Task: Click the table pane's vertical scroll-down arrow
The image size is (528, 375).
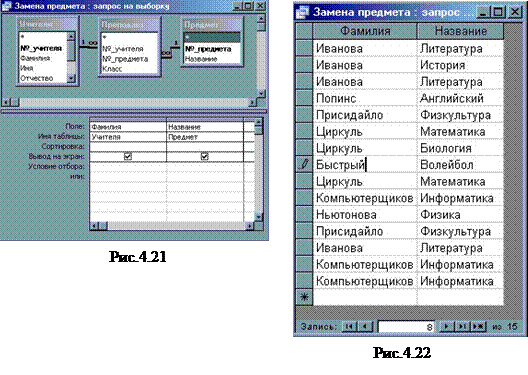Action: (x=262, y=93)
